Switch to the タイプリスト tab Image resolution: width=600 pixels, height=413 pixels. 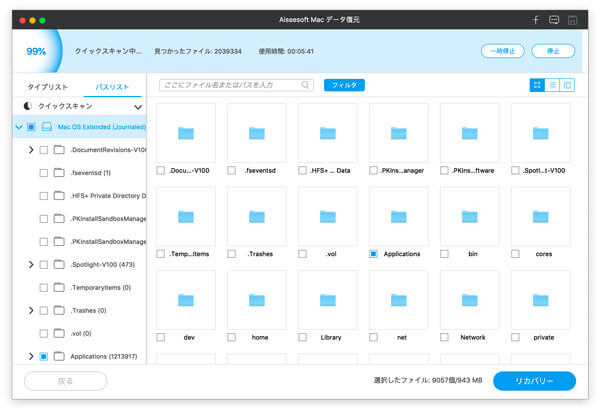click(48, 87)
